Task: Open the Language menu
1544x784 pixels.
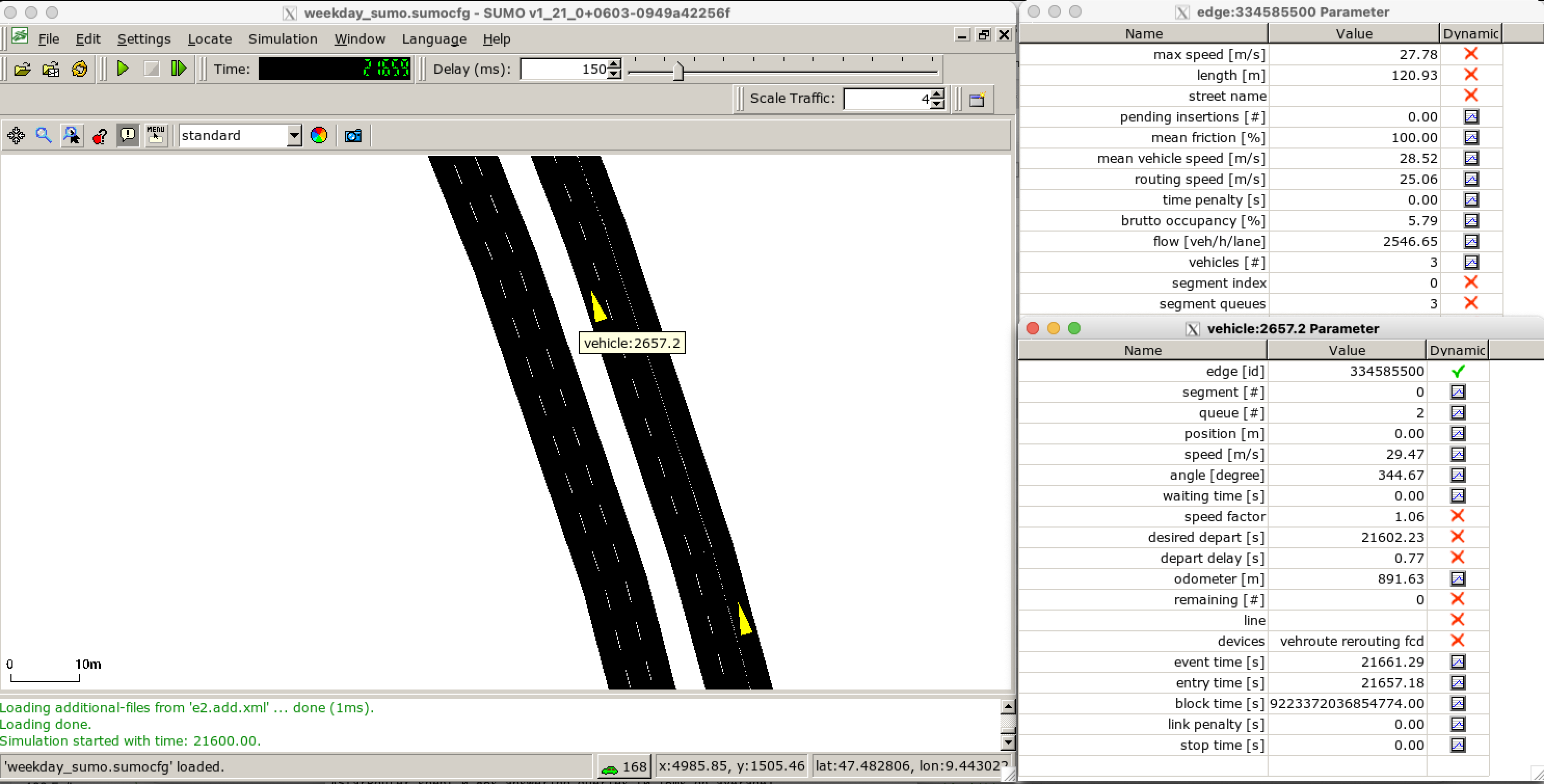Action: click(x=434, y=39)
